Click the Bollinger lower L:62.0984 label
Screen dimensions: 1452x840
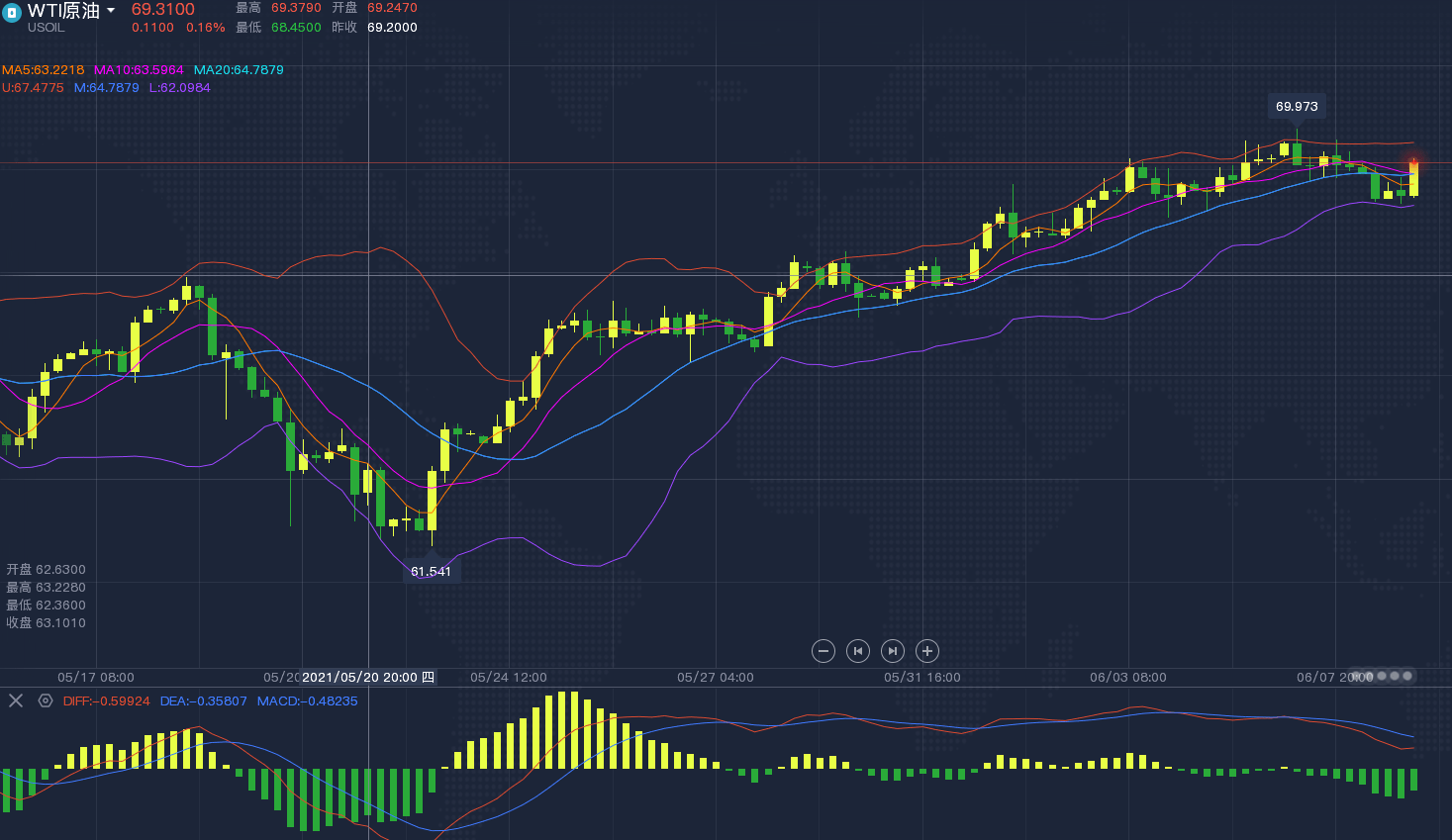pyautogui.click(x=180, y=88)
